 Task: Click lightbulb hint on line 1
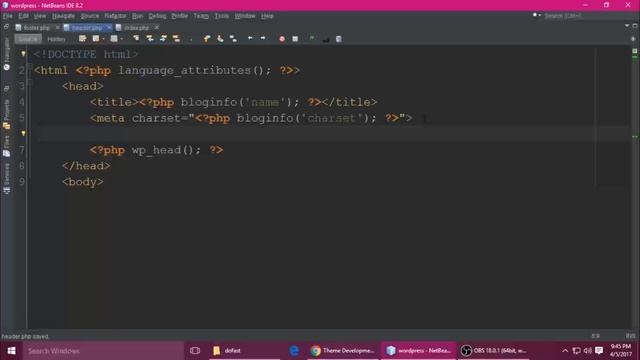point(23,54)
